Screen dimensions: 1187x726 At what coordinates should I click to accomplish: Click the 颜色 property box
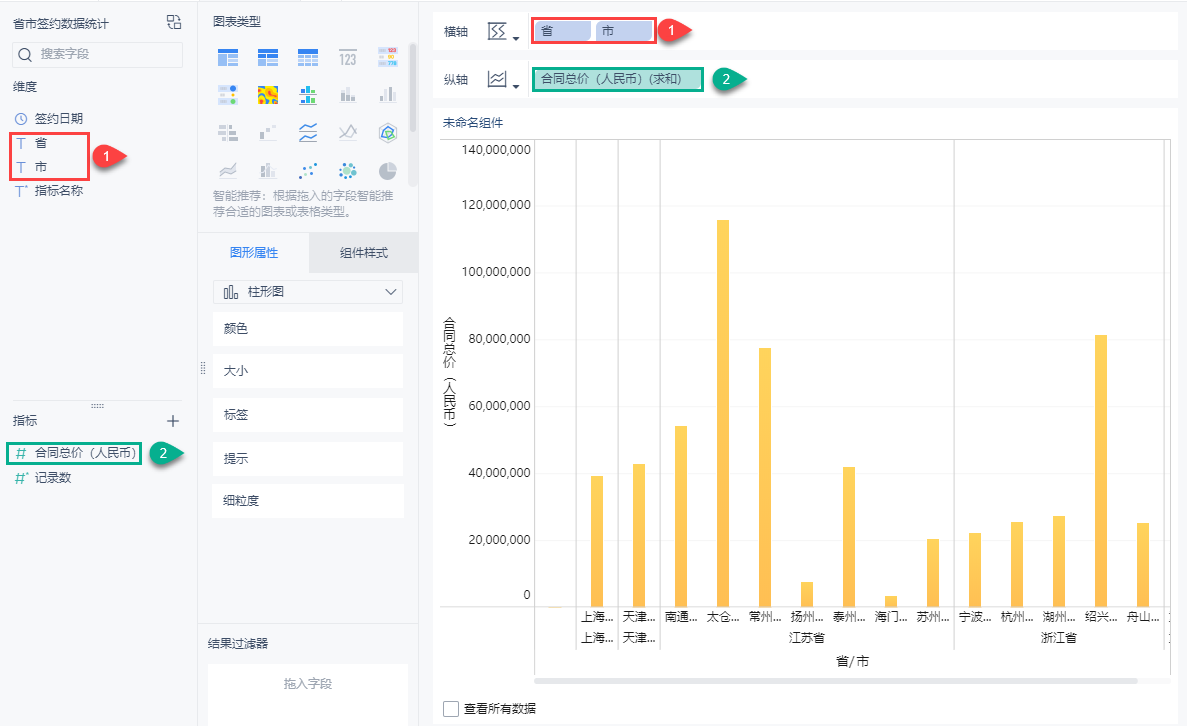(308, 329)
